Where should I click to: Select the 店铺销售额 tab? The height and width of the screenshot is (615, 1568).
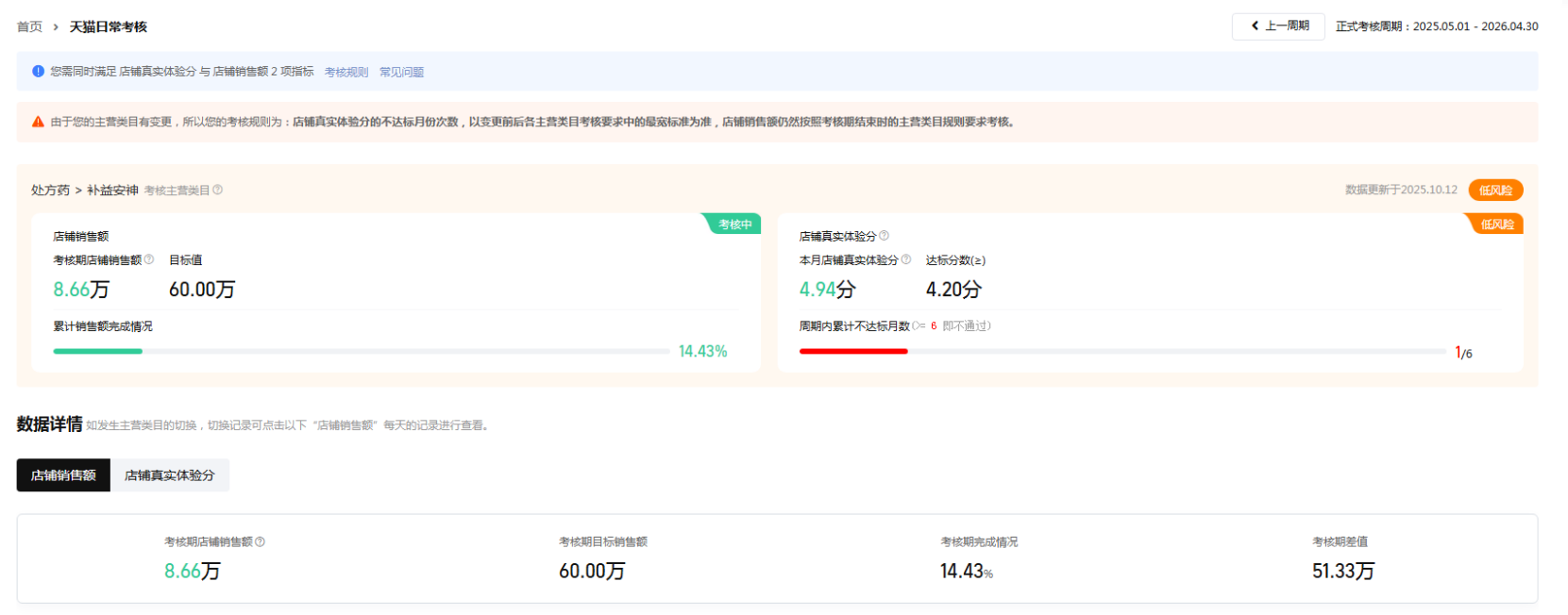coord(63,475)
